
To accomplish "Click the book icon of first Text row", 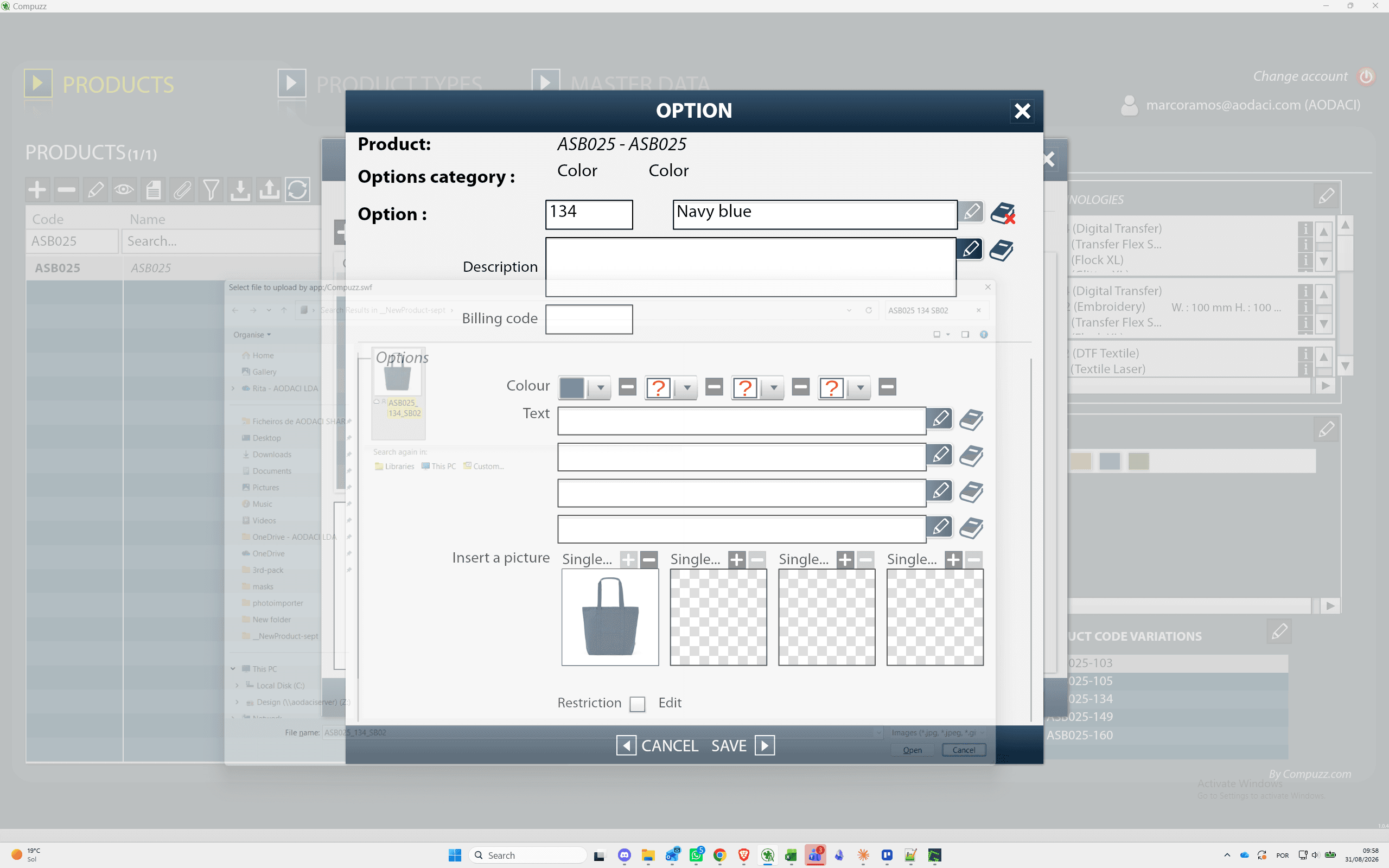I will pyautogui.click(x=971, y=420).
